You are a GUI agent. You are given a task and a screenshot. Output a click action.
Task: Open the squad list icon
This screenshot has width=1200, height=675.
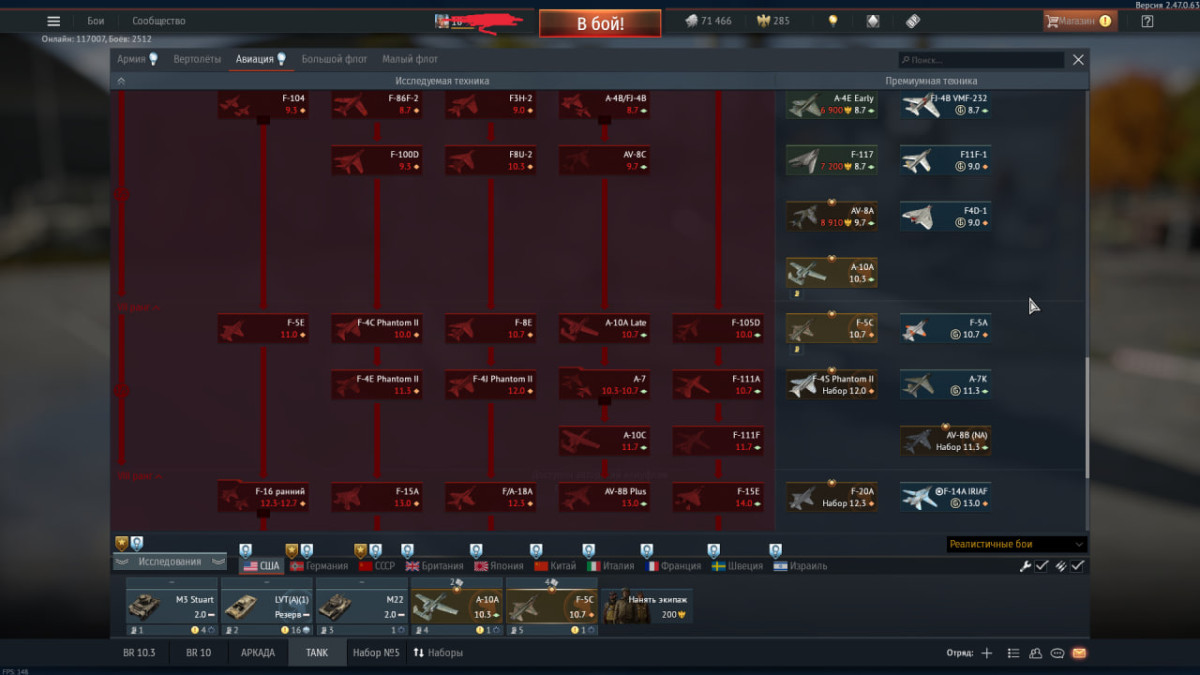click(x=1013, y=653)
